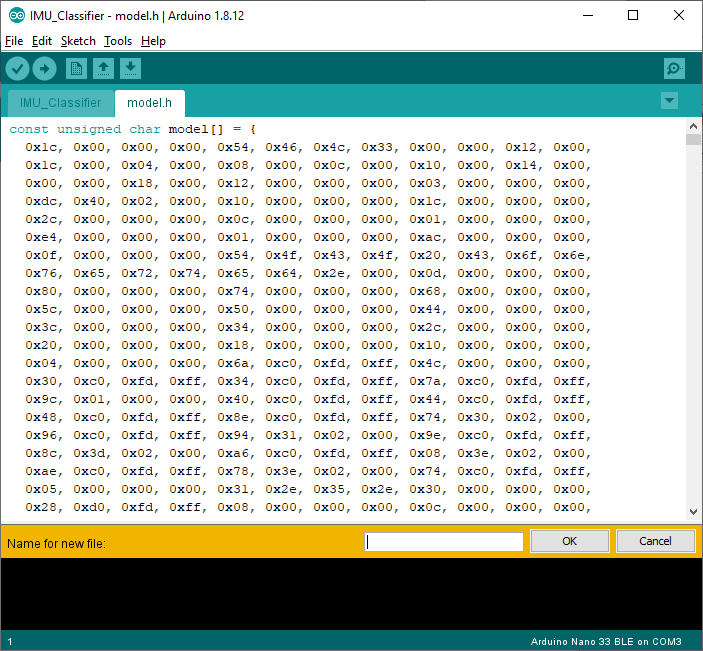Open the Sketch menu
703x651 pixels.
pyautogui.click(x=78, y=41)
